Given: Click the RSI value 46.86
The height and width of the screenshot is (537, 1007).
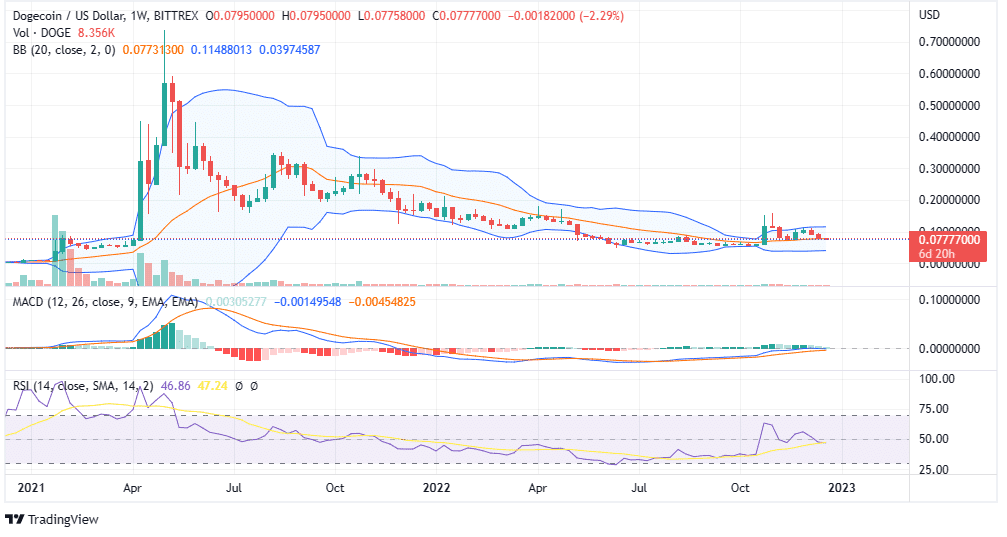Looking at the screenshot, I should [175, 386].
